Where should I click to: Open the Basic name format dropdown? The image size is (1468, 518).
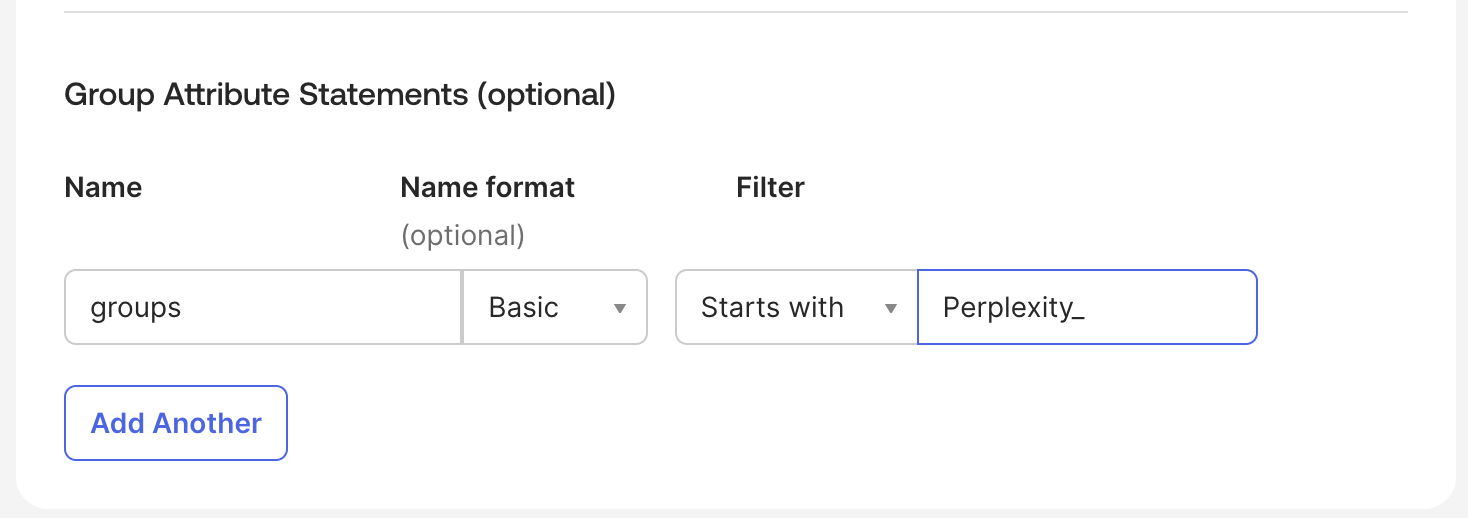click(x=555, y=307)
